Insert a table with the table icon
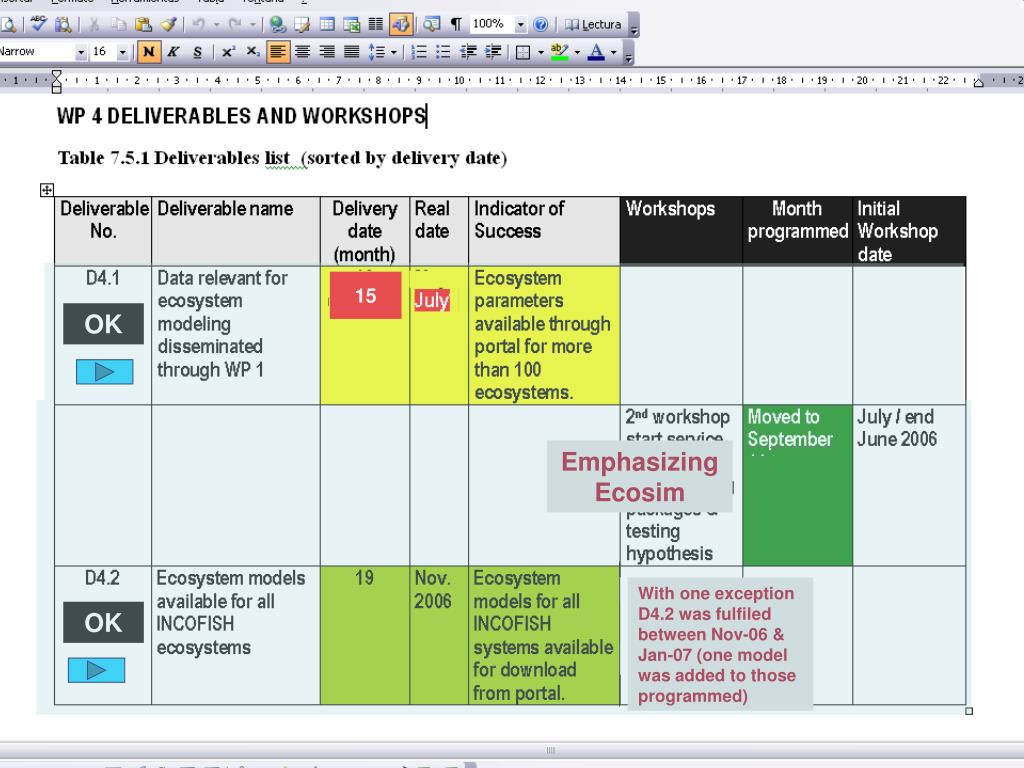This screenshot has width=1024, height=768. (x=327, y=25)
